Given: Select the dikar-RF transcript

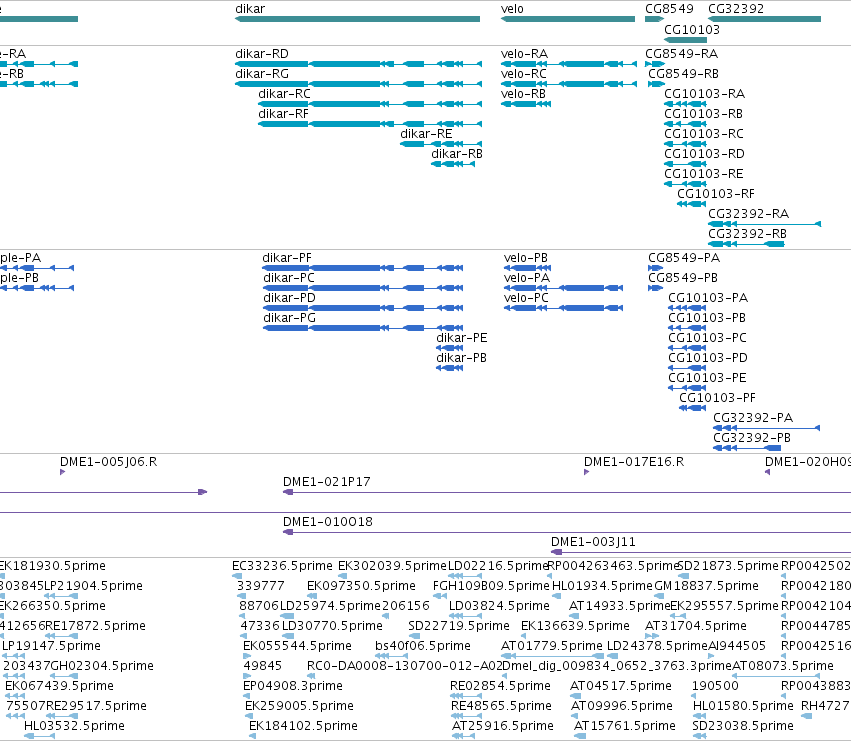Looking at the screenshot, I should point(370,124).
